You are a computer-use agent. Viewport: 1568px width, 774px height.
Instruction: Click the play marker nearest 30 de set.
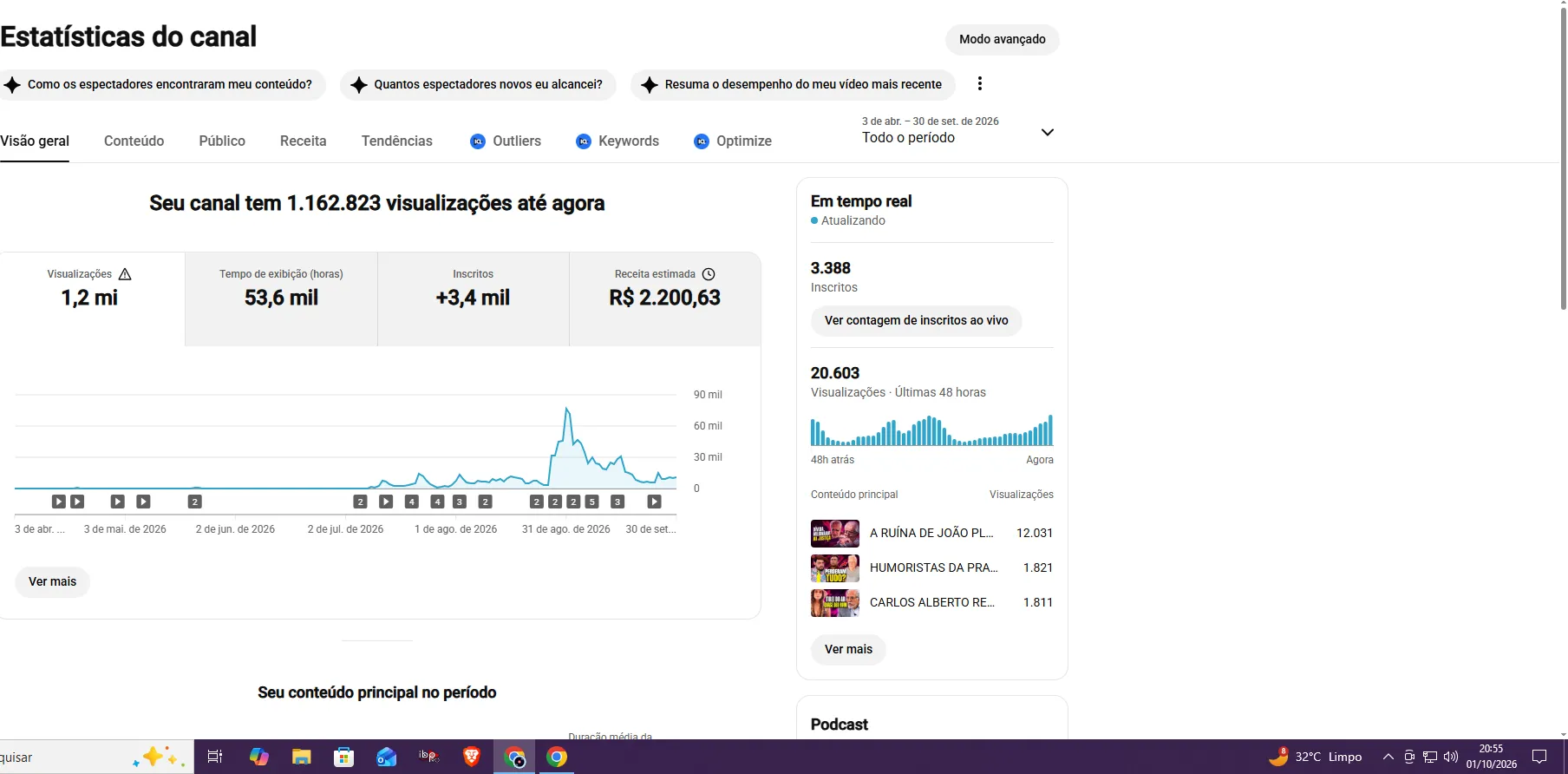click(x=655, y=502)
